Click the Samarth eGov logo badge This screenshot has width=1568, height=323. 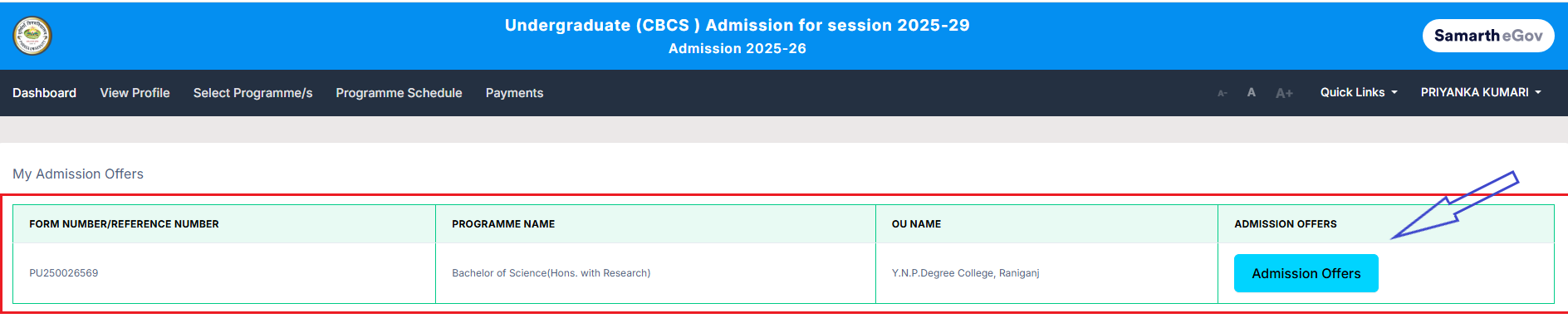point(1488,36)
